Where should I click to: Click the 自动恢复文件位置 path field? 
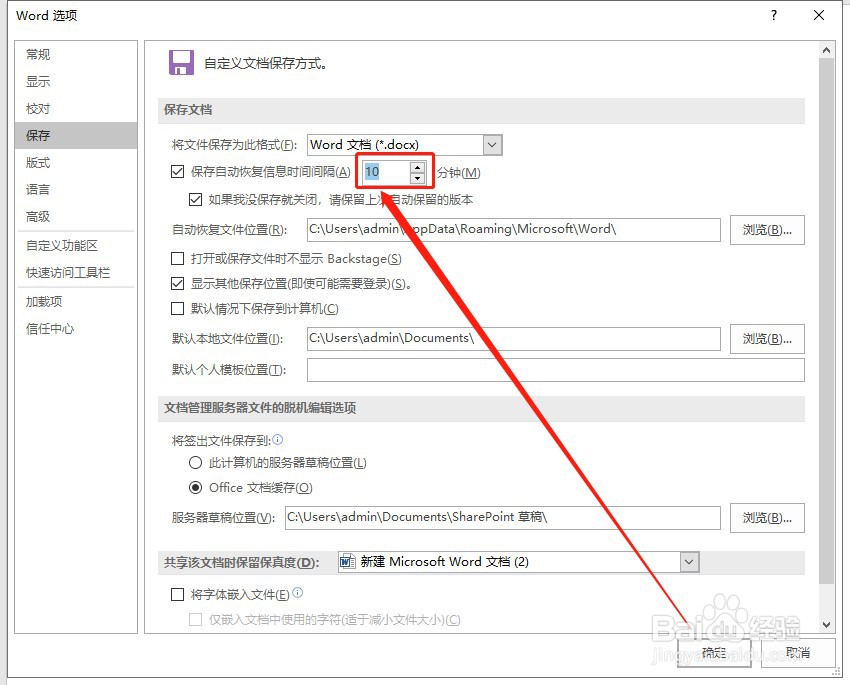[513, 229]
